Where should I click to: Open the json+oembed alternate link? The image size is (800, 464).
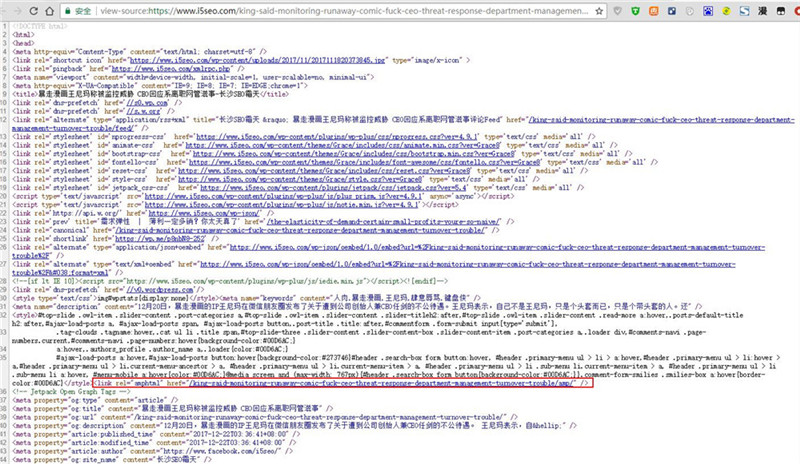pyautogui.click(x=497, y=248)
